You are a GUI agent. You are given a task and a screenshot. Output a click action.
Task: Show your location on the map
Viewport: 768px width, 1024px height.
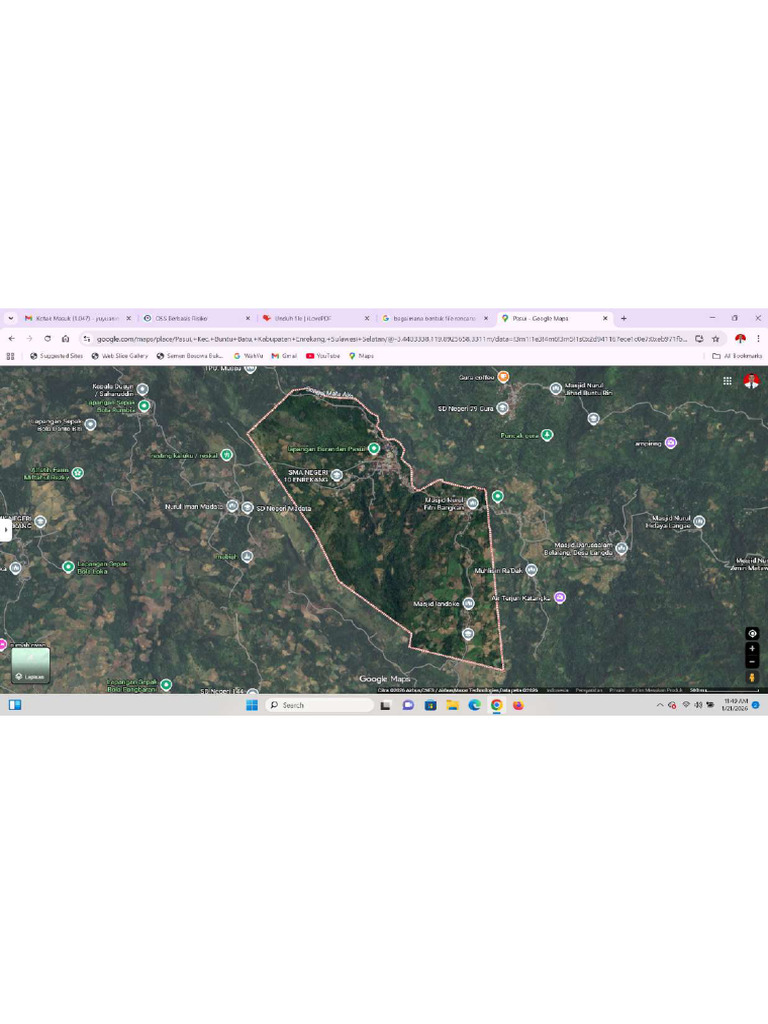click(x=752, y=633)
